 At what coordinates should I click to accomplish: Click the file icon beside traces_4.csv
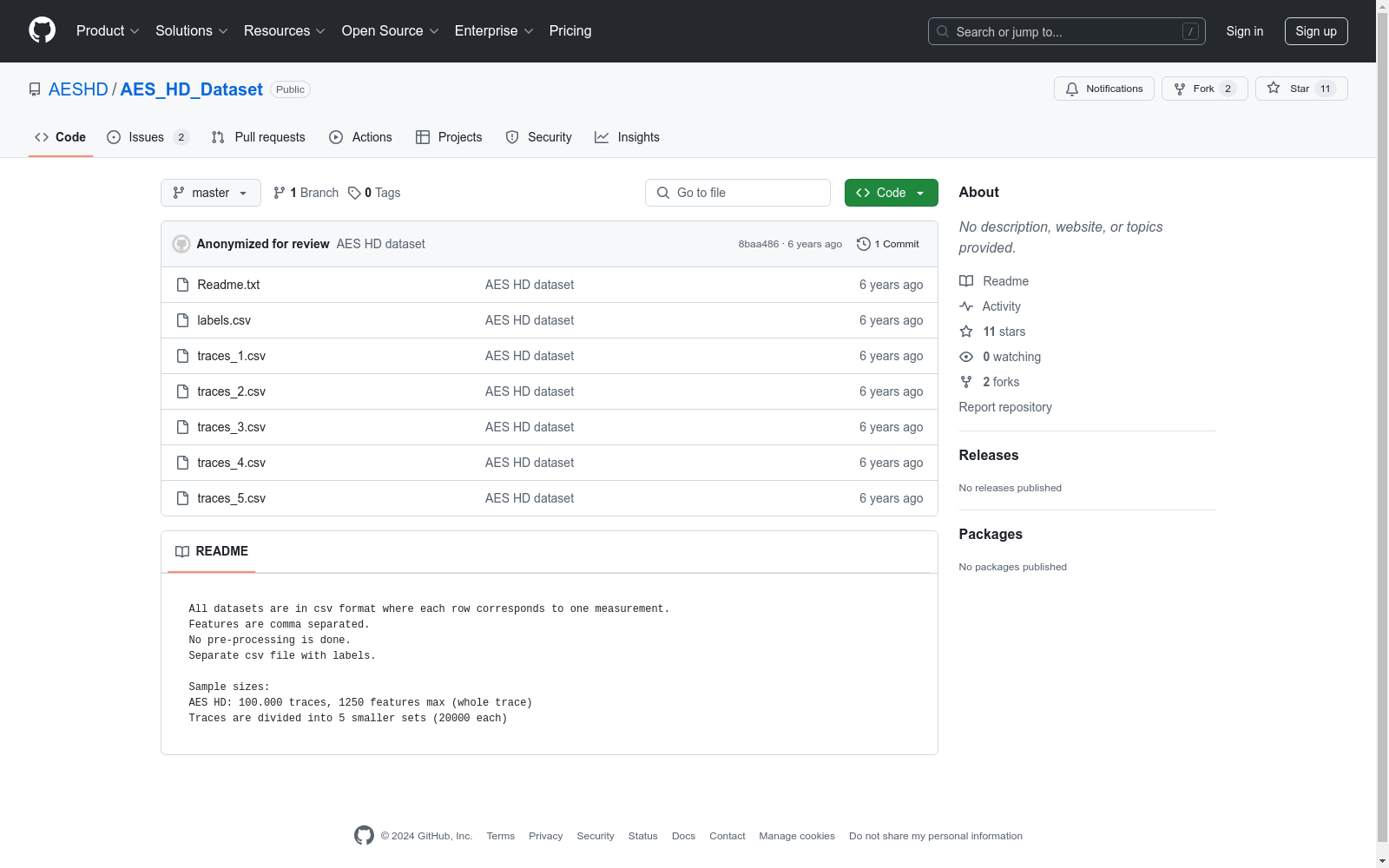[182, 463]
